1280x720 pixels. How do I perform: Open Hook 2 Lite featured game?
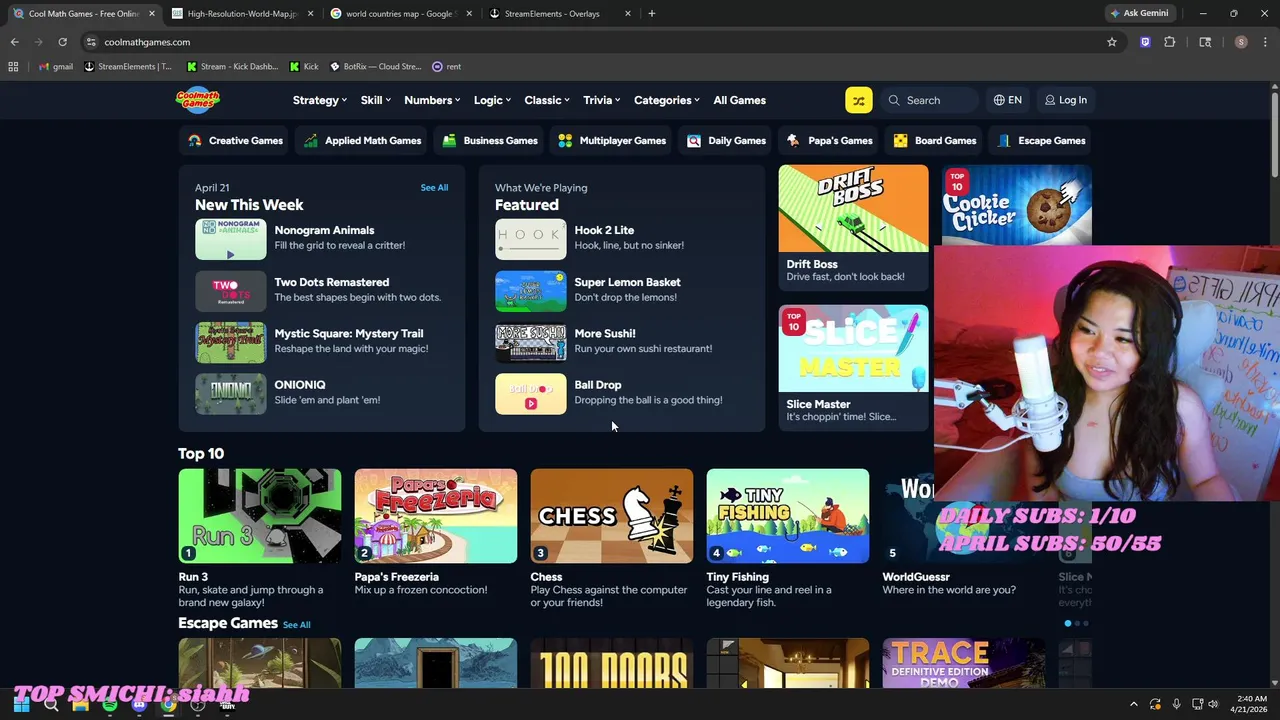(620, 238)
